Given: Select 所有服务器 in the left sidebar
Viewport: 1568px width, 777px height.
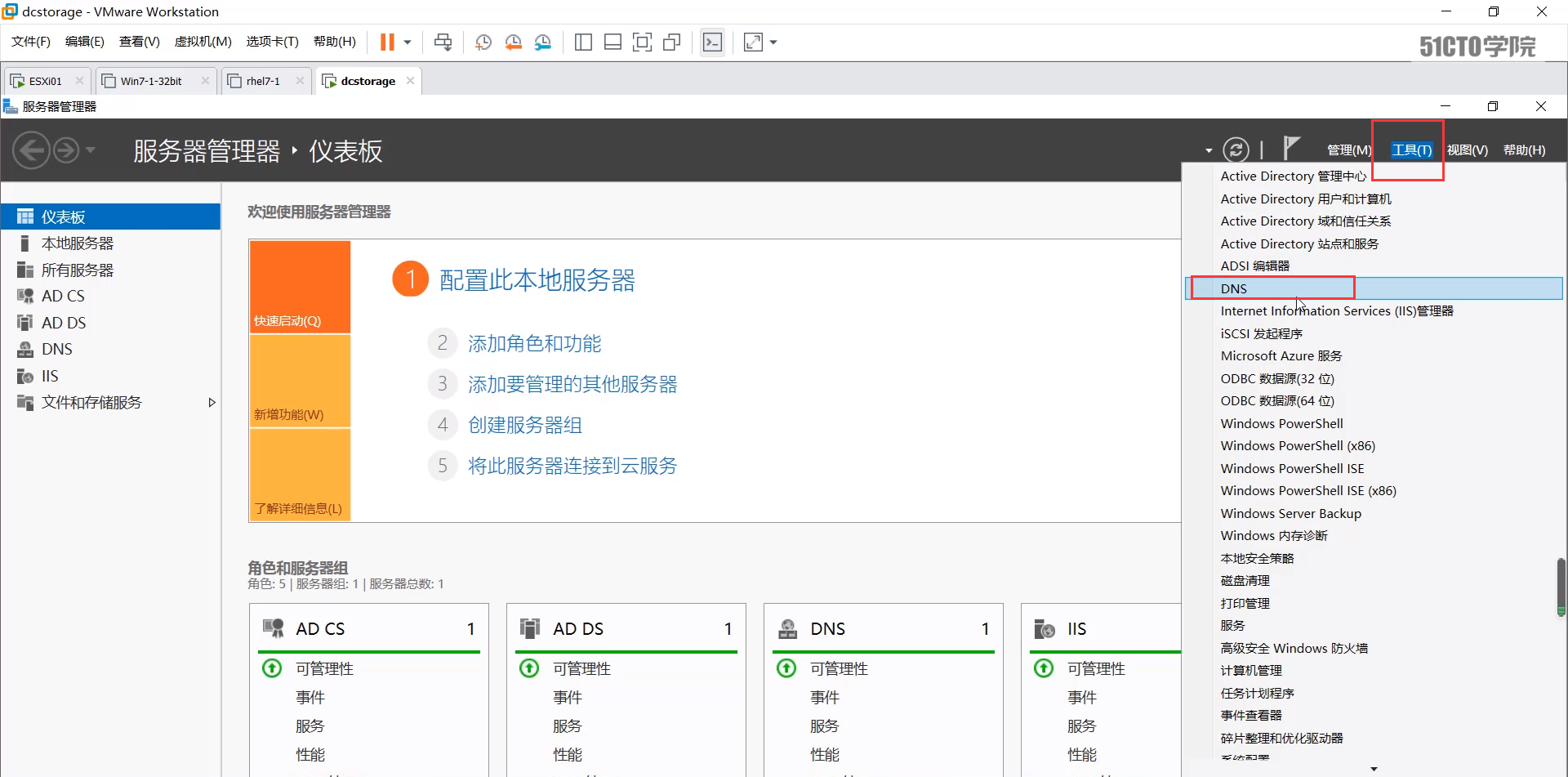Looking at the screenshot, I should pyautogui.click(x=111, y=270).
